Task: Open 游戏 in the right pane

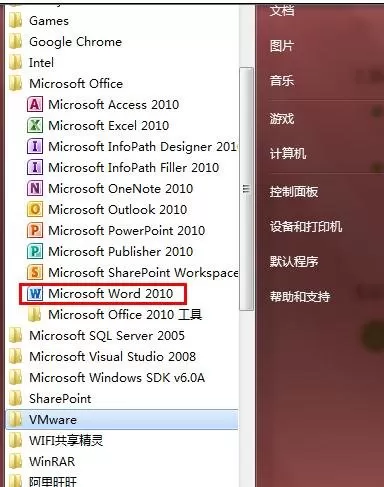Action: tap(282, 119)
